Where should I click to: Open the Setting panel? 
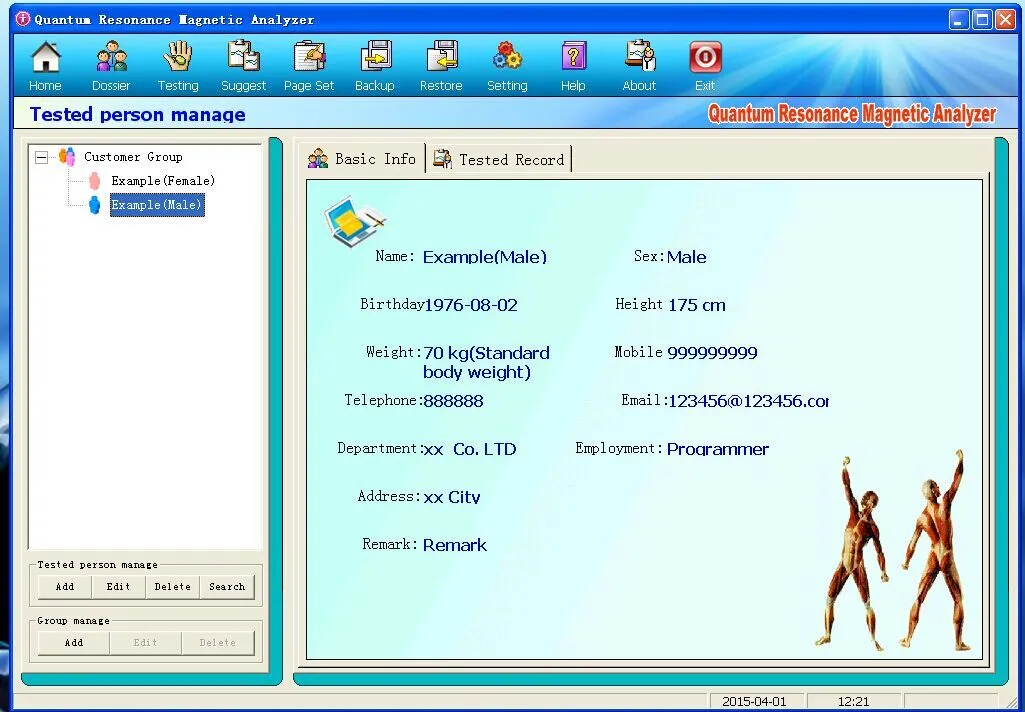point(507,63)
